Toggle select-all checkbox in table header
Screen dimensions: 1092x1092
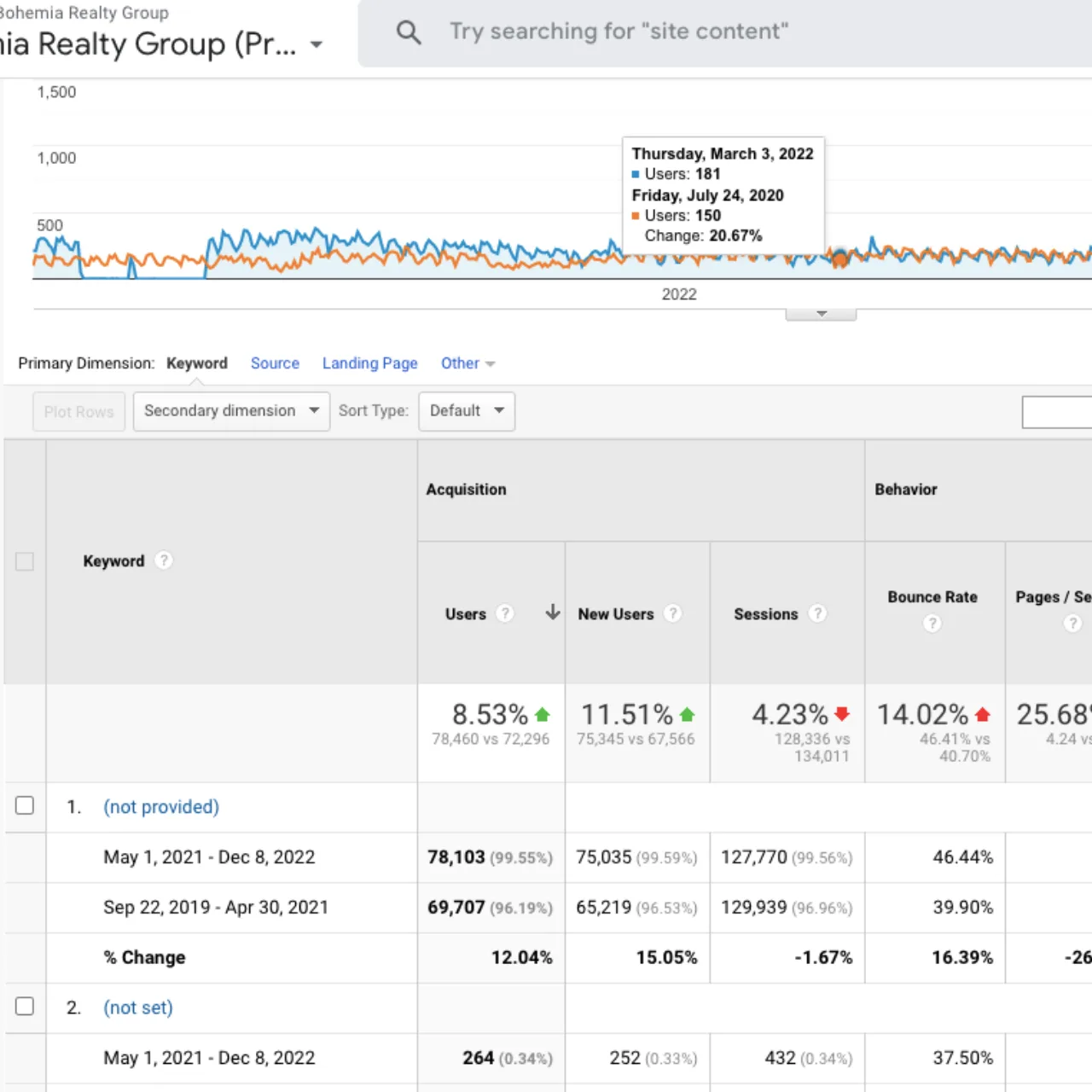click(25, 561)
